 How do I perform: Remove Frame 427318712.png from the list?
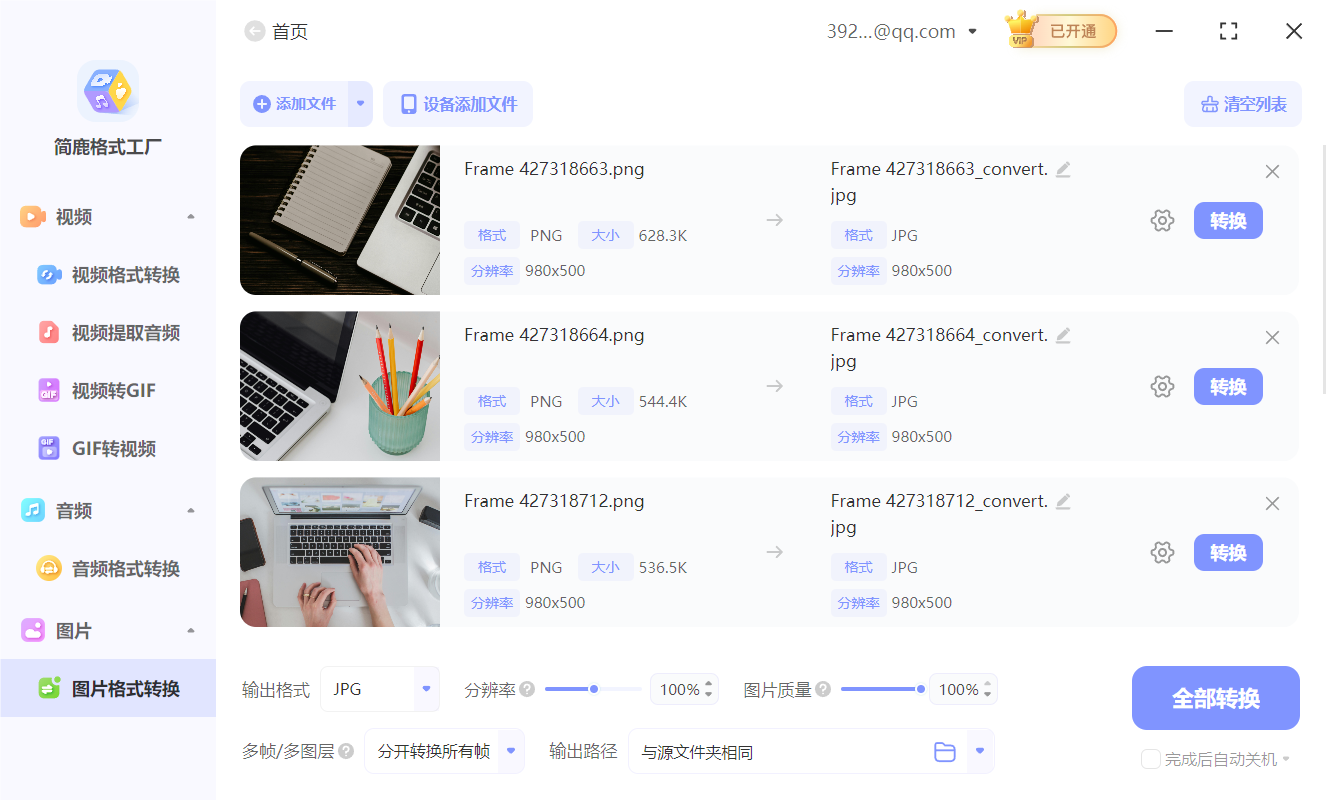tap(1272, 503)
